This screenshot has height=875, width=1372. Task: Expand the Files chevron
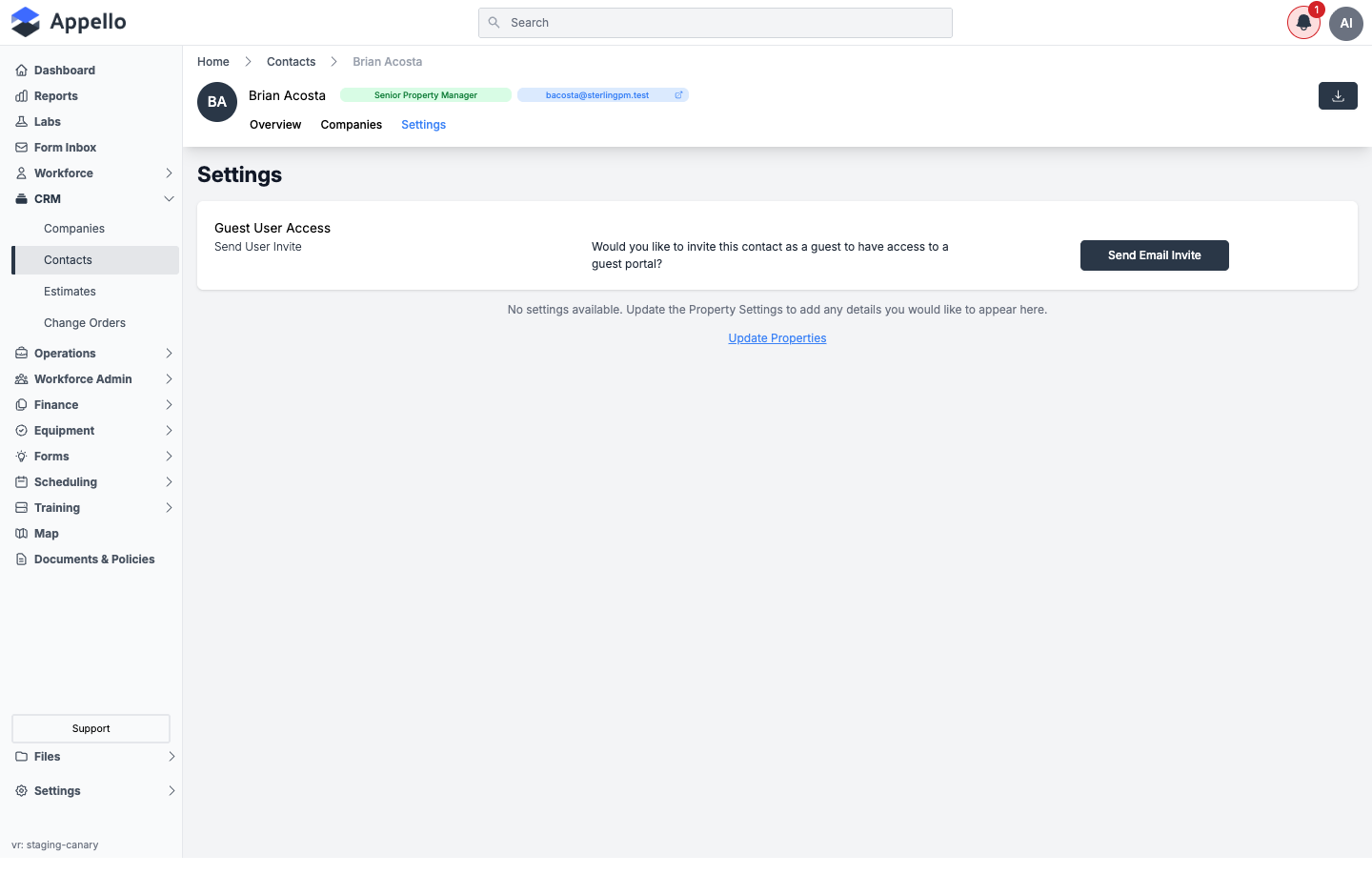click(171, 757)
